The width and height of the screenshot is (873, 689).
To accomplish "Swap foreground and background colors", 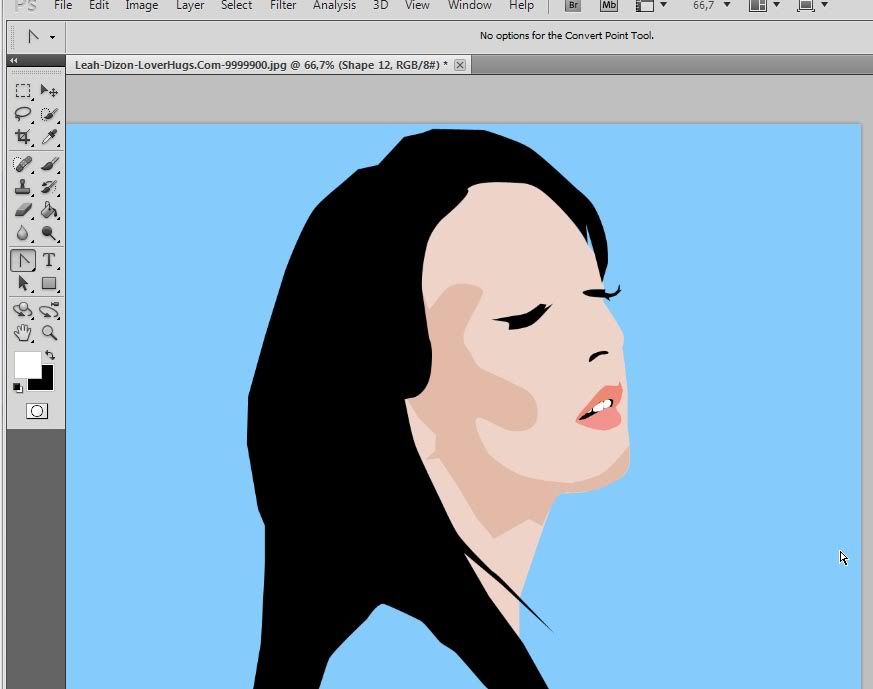I will [50, 355].
